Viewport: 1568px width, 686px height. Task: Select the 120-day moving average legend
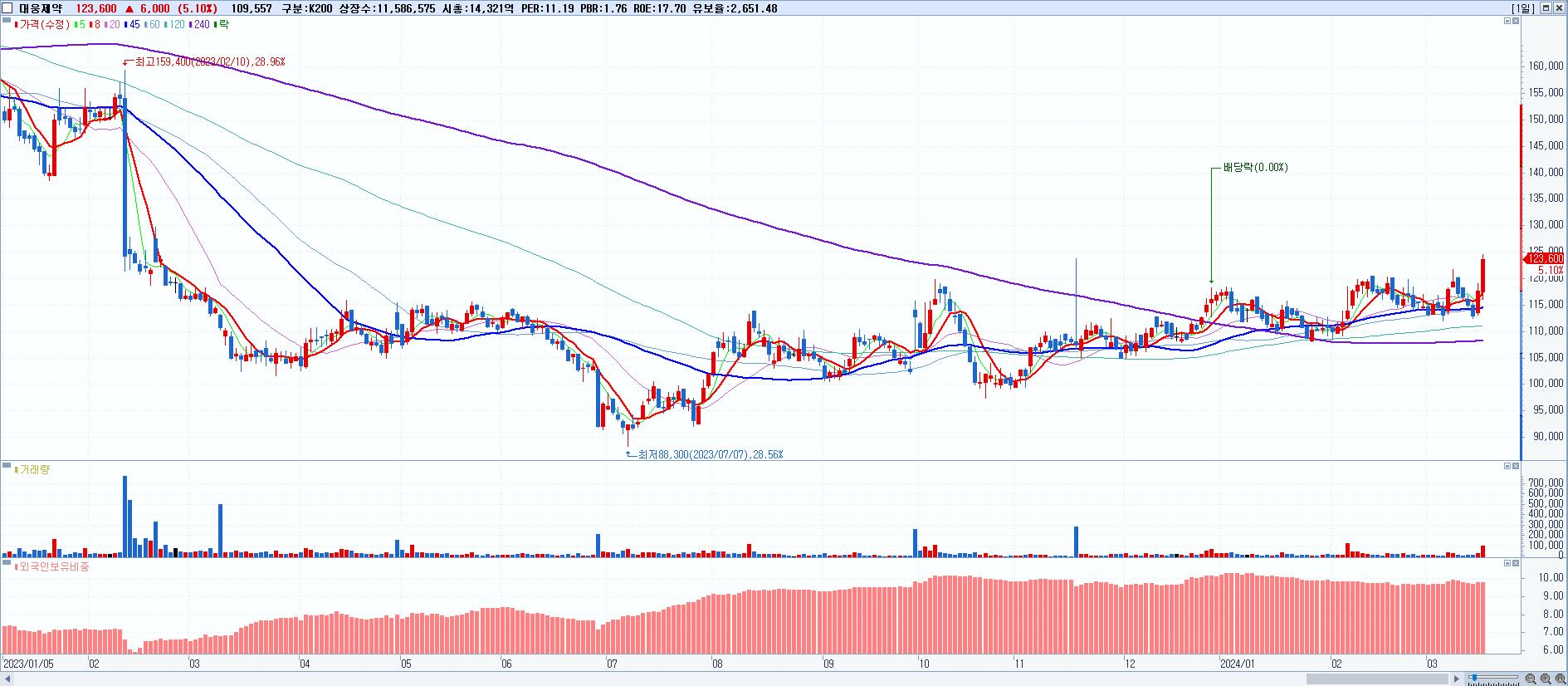[x=176, y=25]
